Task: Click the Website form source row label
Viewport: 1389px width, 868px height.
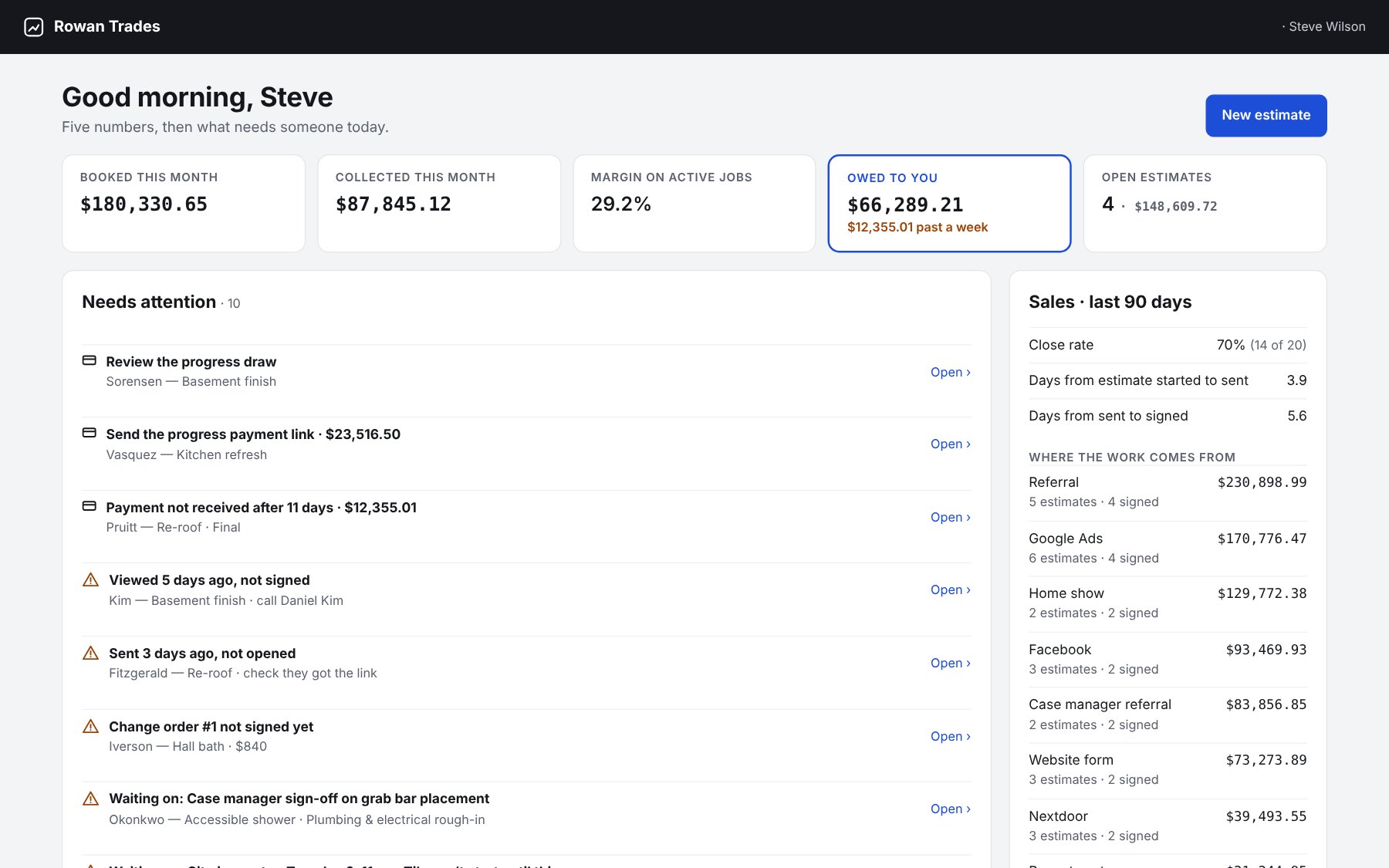Action: click(1071, 760)
